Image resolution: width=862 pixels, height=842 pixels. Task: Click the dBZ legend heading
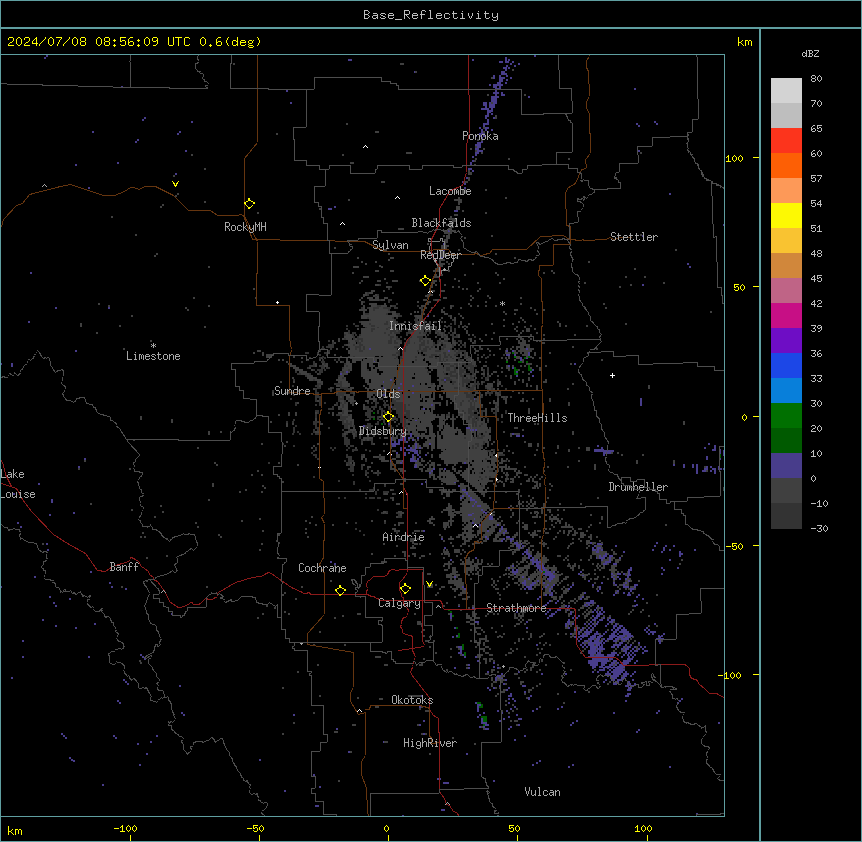[810, 54]
